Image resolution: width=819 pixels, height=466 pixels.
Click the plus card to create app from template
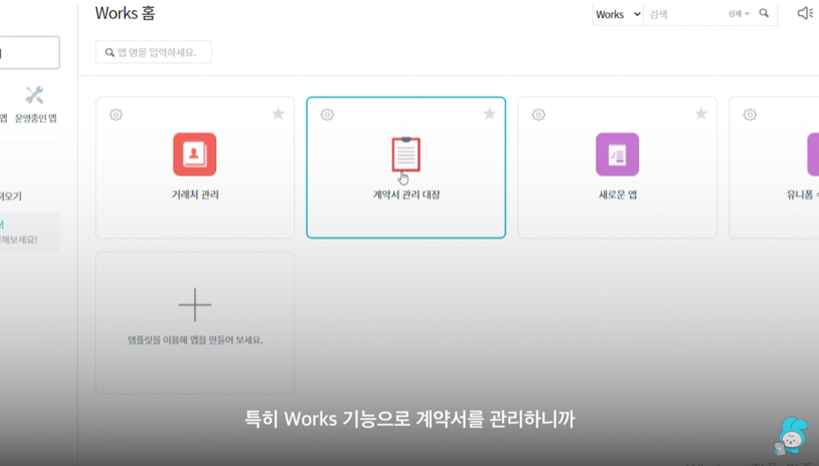click(x=195, y=323)
